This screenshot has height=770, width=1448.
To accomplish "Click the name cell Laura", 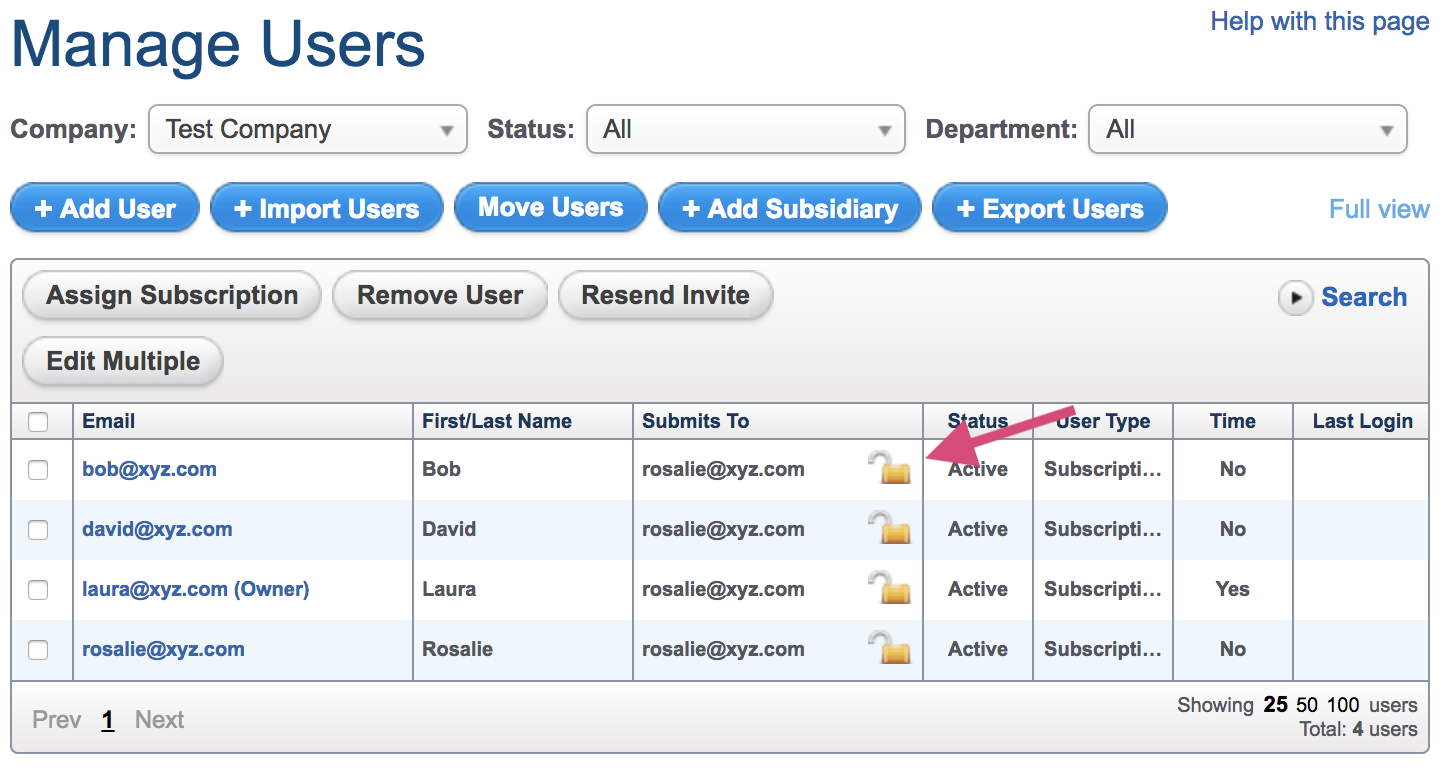I will pyautogui.click(x=449, y=589).
